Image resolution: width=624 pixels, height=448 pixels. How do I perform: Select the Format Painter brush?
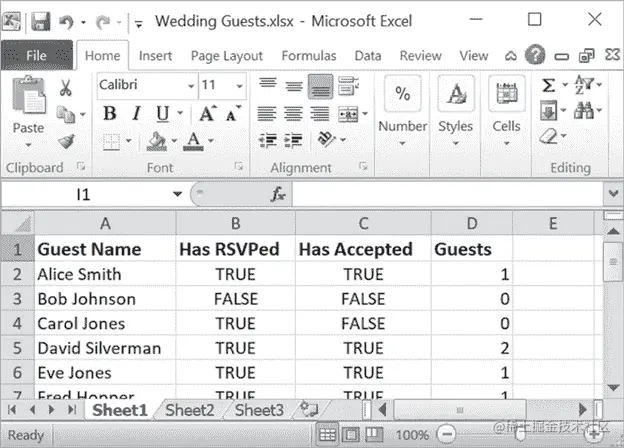point(66,141)
